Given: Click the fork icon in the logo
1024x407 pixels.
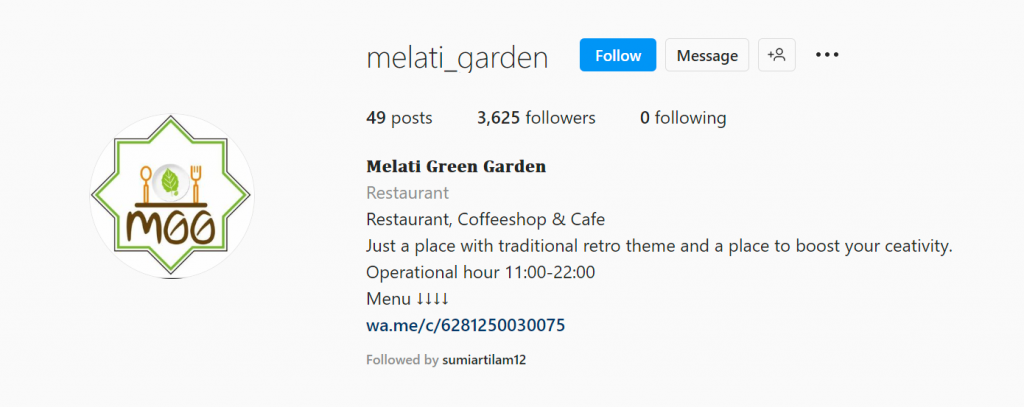Looking at the screenshot, I should tap(196, 183).
